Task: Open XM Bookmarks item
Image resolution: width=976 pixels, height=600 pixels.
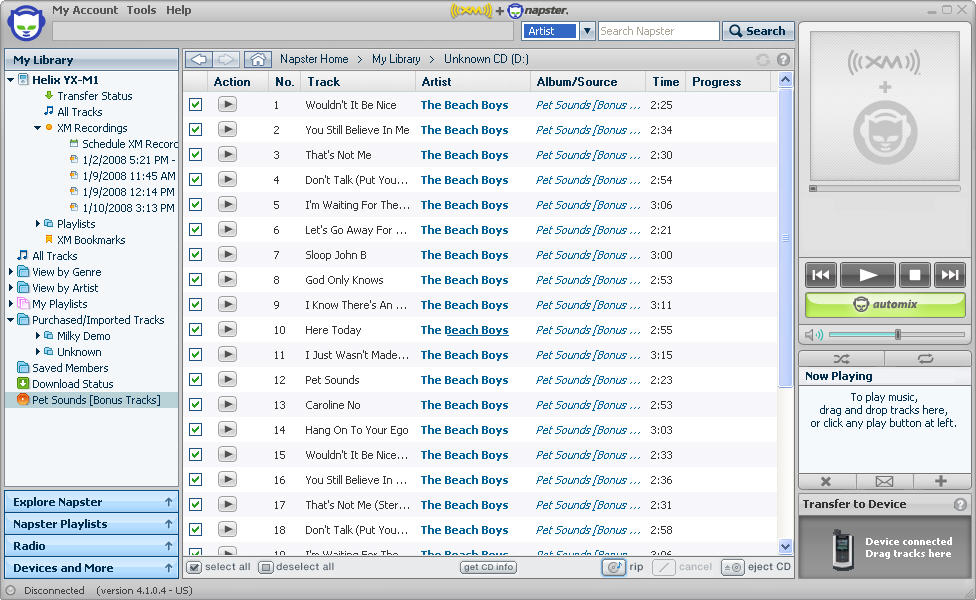Action: point(91,240)
